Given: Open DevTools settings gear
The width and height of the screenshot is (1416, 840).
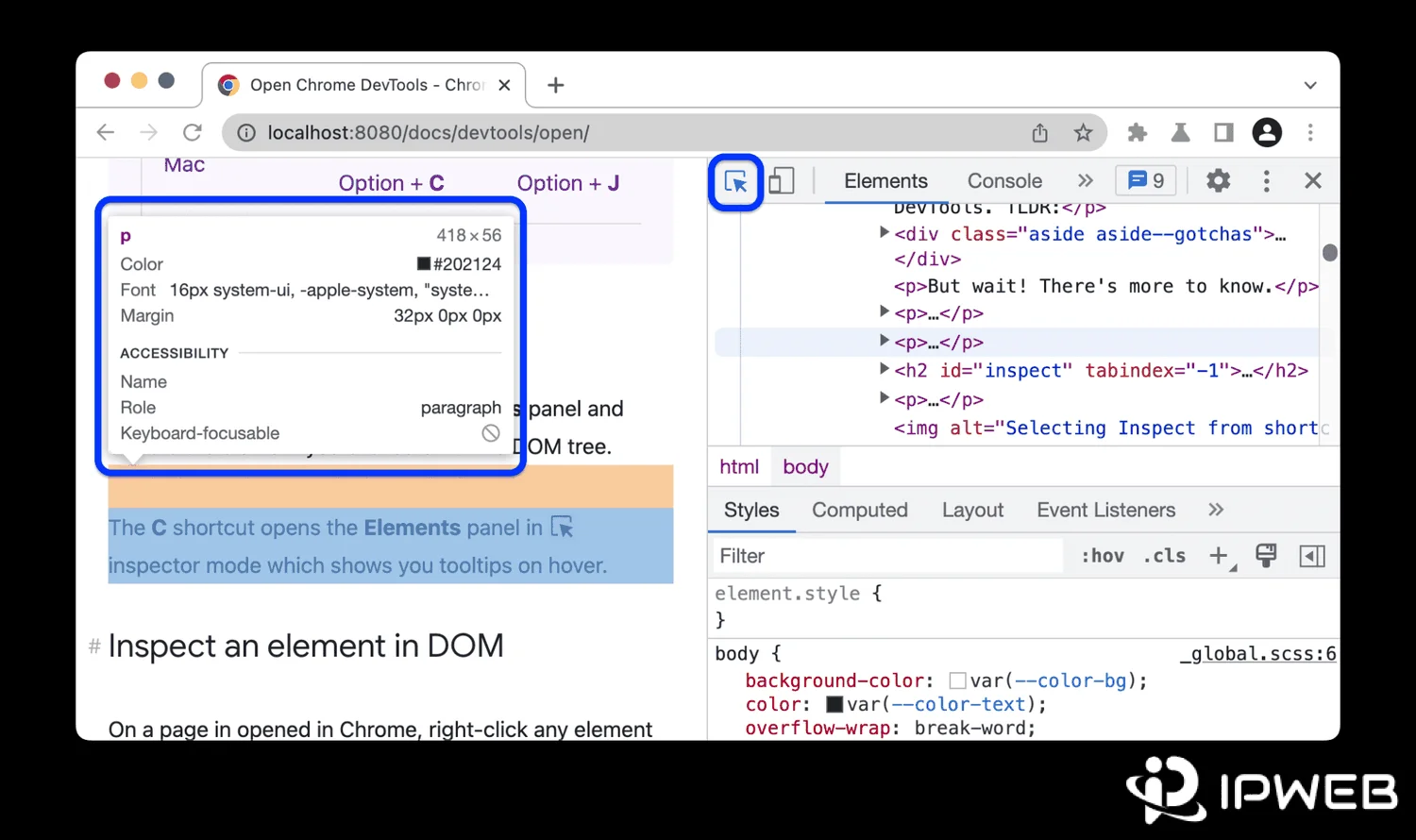Looking at the screenshot, I should pos(1218,180).
